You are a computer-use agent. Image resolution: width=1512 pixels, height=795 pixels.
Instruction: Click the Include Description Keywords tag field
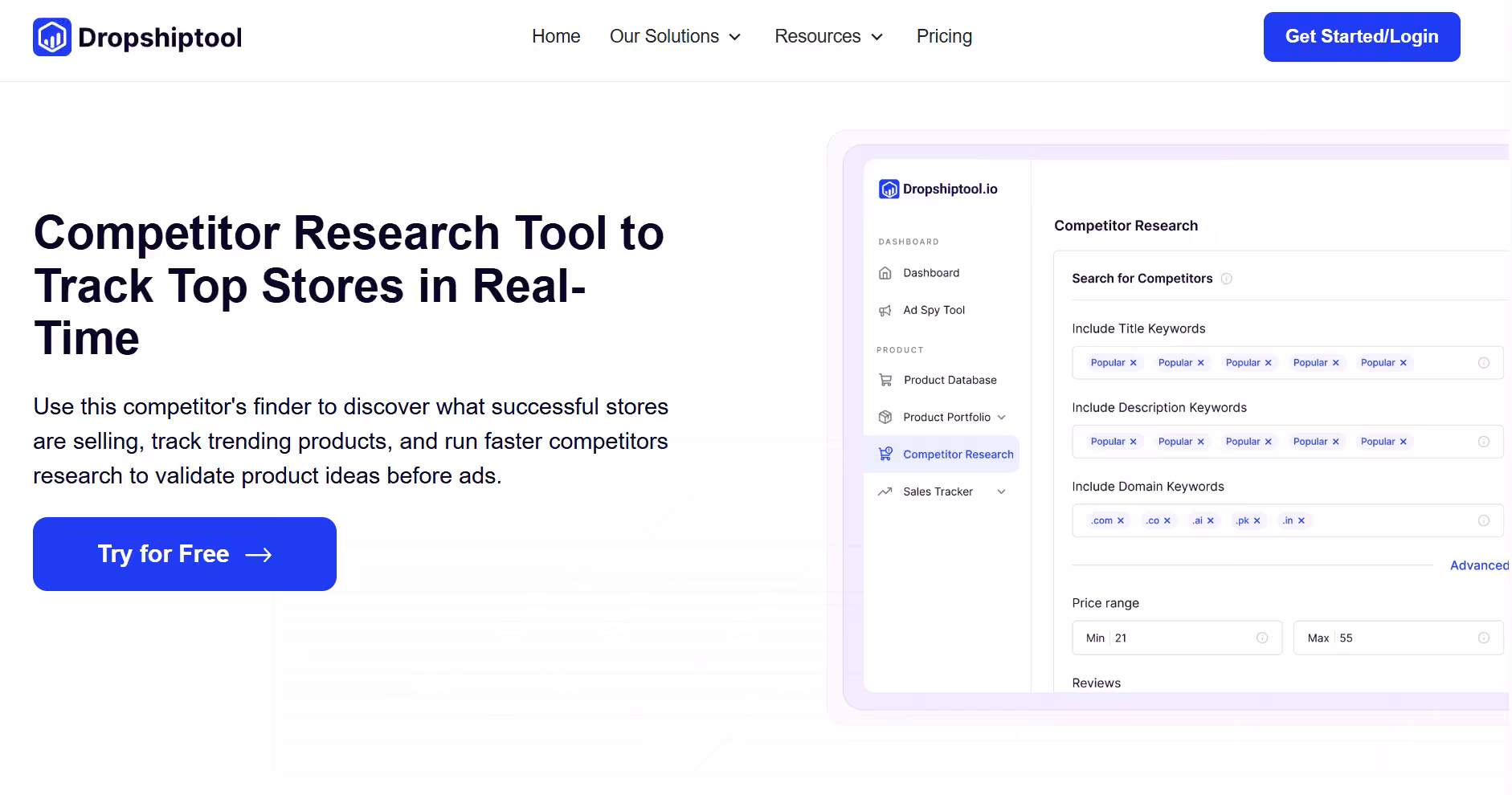(1288, 442)
